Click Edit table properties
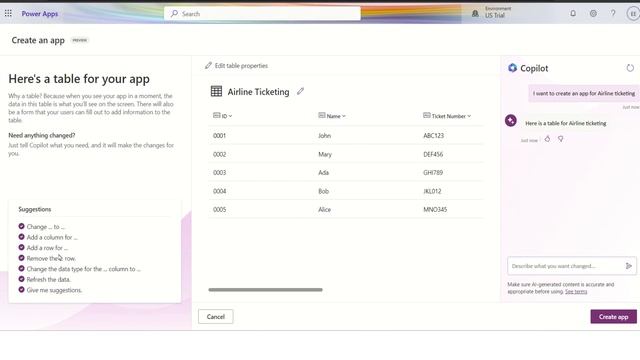This screenshot has height=360, width=640. pyautogui.click(x=236, y=66)
